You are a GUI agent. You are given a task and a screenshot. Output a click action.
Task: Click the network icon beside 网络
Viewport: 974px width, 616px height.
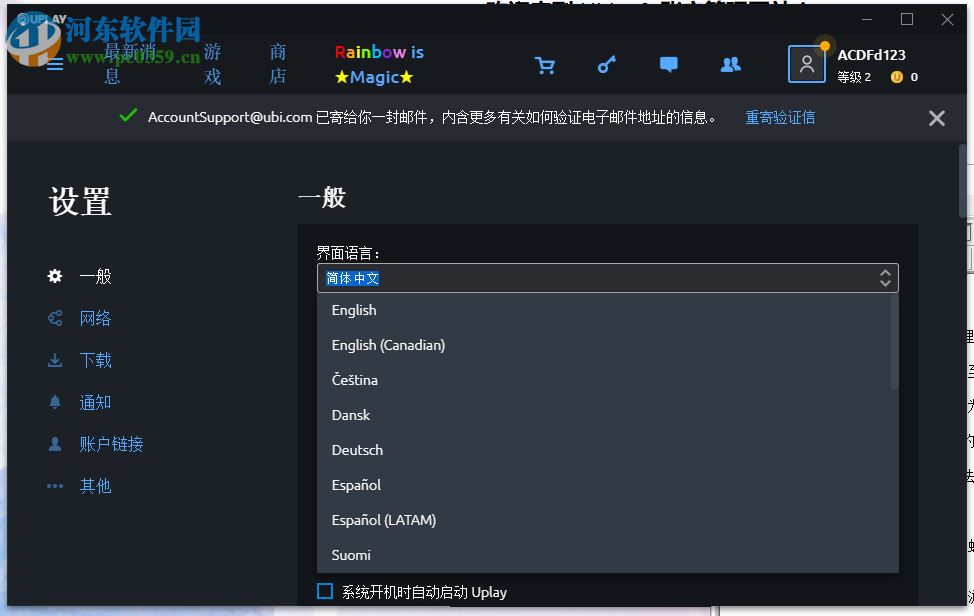(54, 318)
